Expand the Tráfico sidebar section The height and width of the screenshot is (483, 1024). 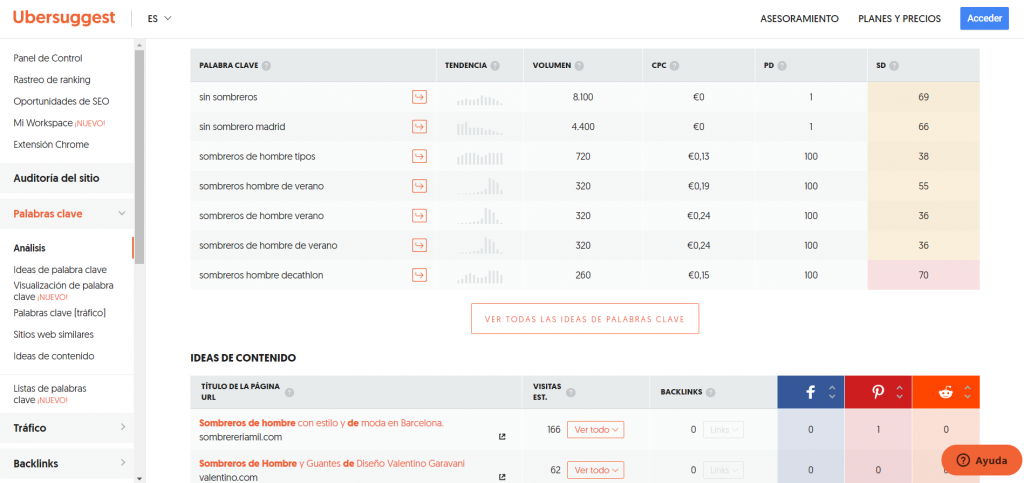[x=122, y=428]
